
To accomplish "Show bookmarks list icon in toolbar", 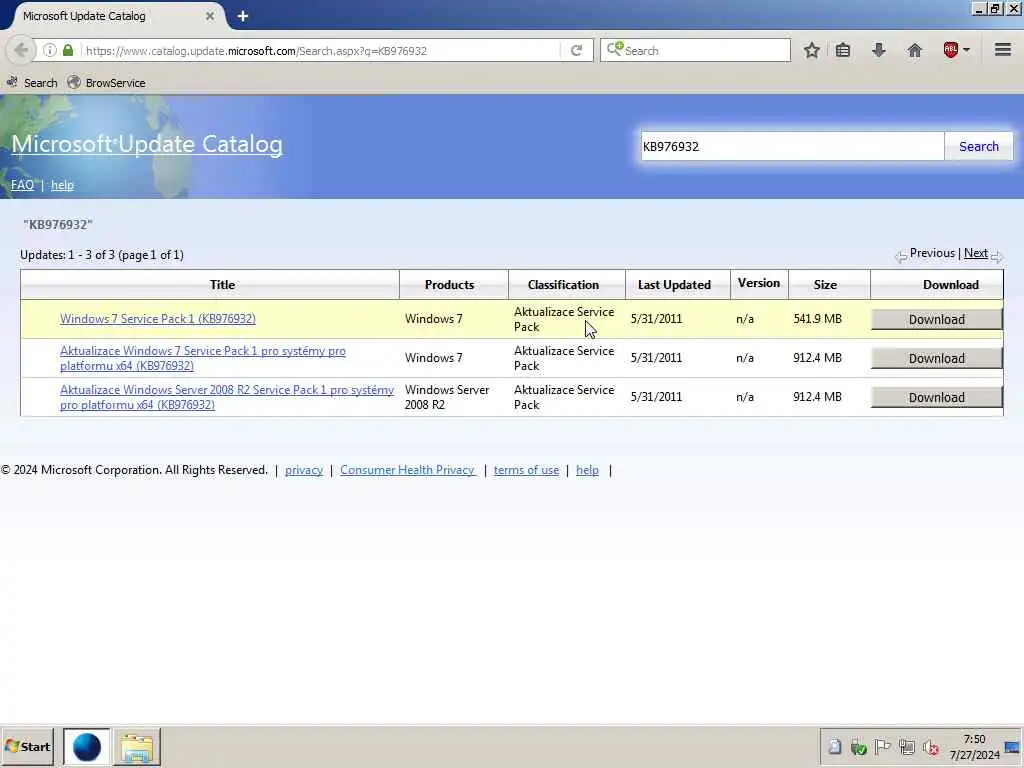I will [843, 50].
